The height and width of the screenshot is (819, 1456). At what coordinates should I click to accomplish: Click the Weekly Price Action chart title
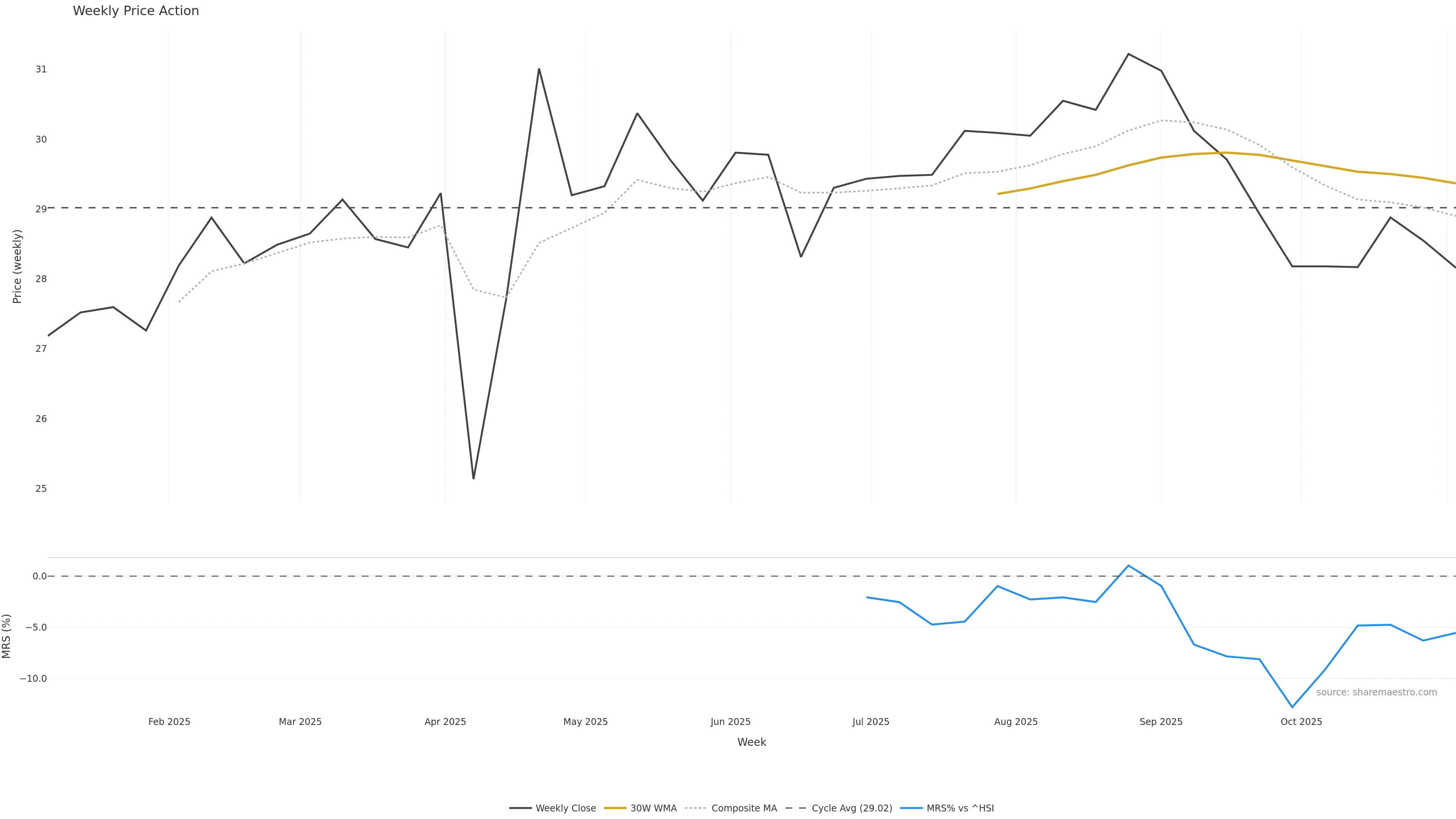[136, 11]
